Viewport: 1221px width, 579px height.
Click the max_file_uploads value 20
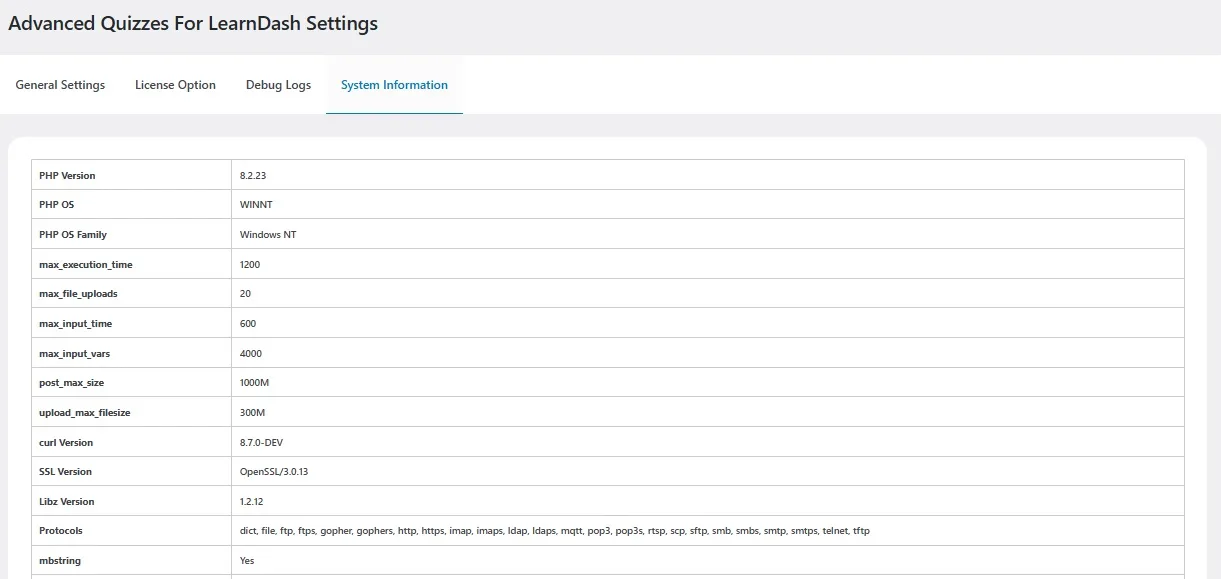tap(245, 293)
